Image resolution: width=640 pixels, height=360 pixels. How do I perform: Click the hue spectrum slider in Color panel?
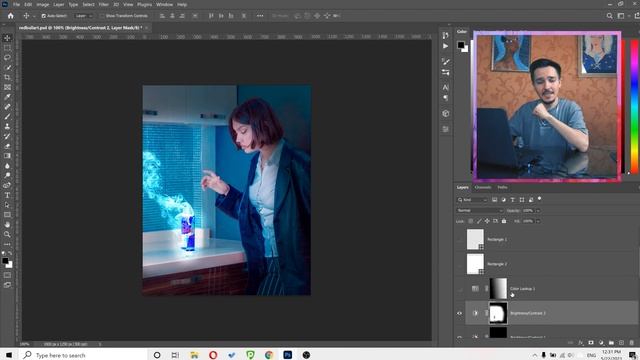coord(635,106)
